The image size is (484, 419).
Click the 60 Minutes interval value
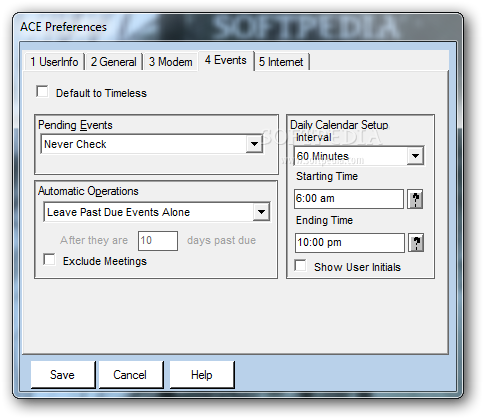[x=323, y=156]
